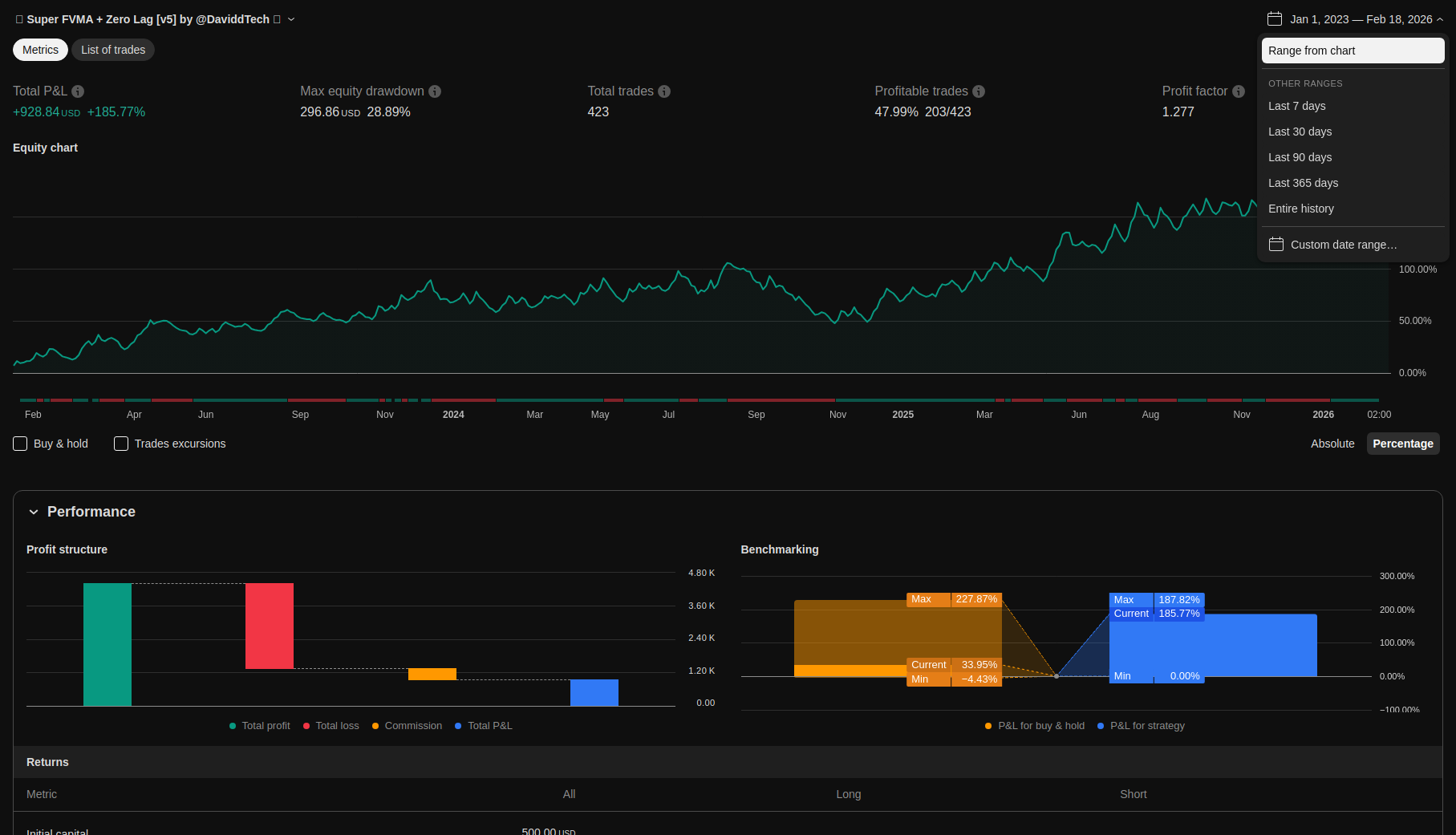Screen dimensions: 1456x835
Task: Click the green Total profit bar
Action: [107, 644]
